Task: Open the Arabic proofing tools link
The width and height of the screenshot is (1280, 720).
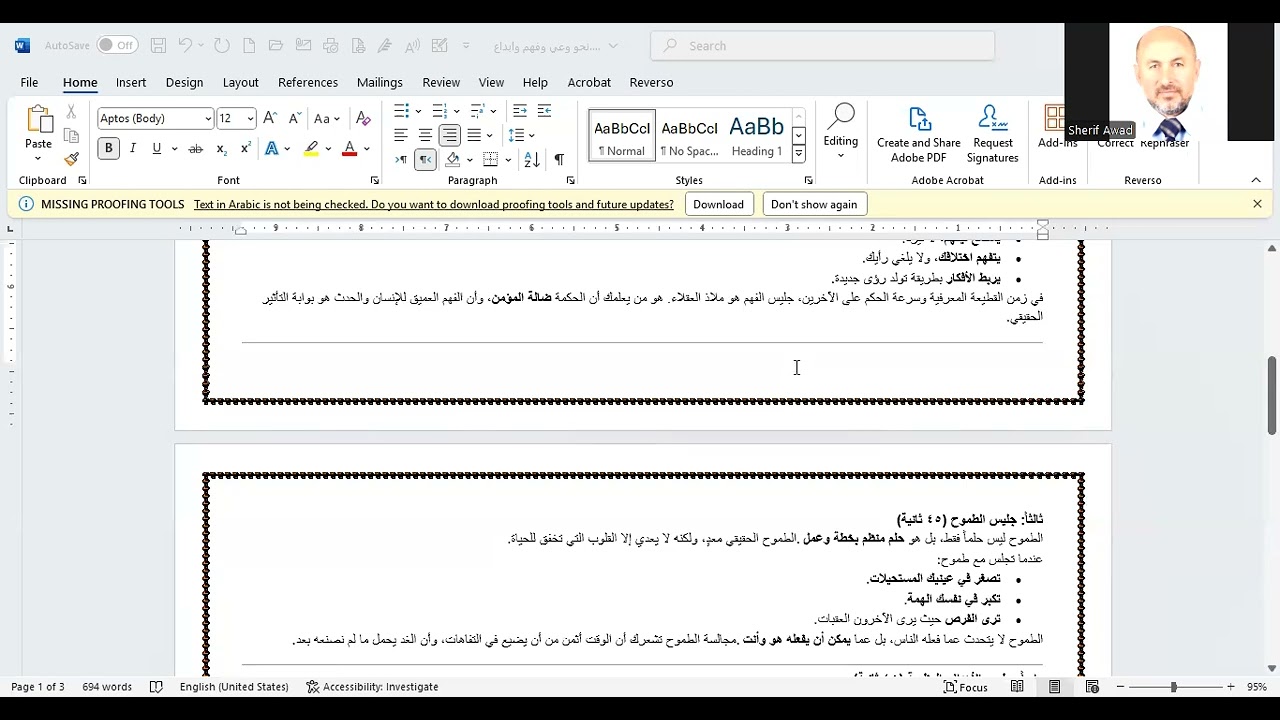Action: [434, 204]
